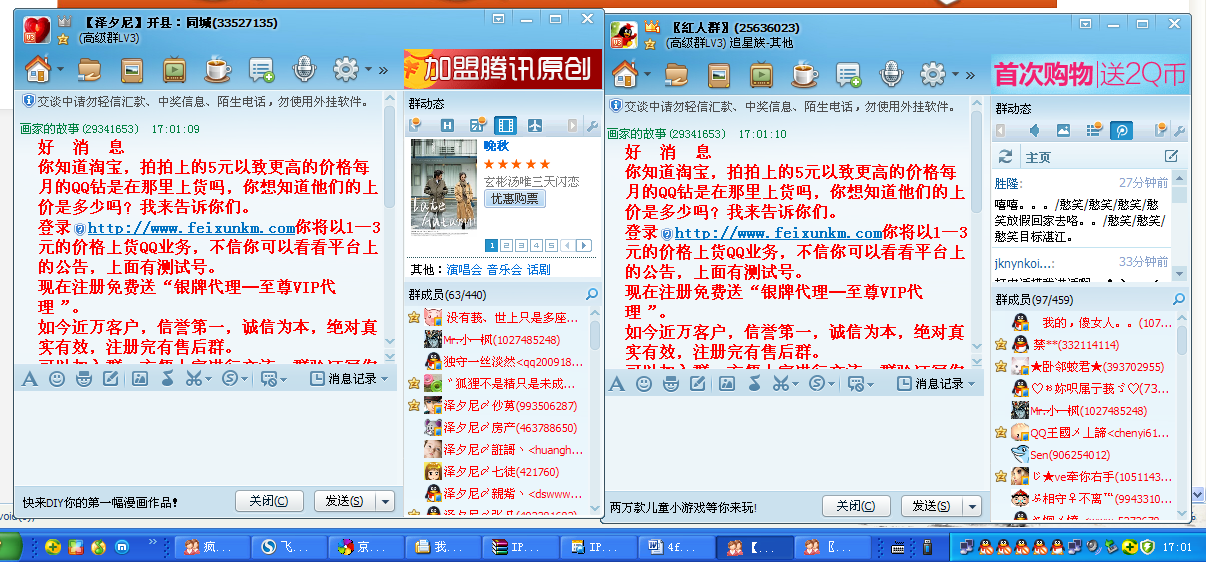Open group settings gear in 红人群 window

point(932,75)
